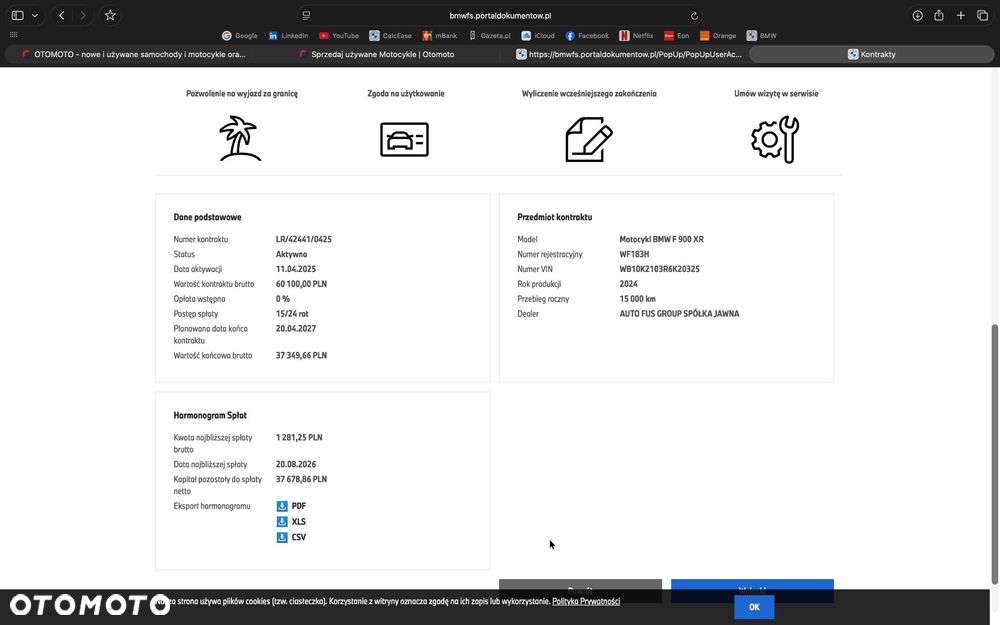1000x625 pixels.
Task: Switch to the Sprzedaj używane Motocykle tab
Action: click(377, 54)
